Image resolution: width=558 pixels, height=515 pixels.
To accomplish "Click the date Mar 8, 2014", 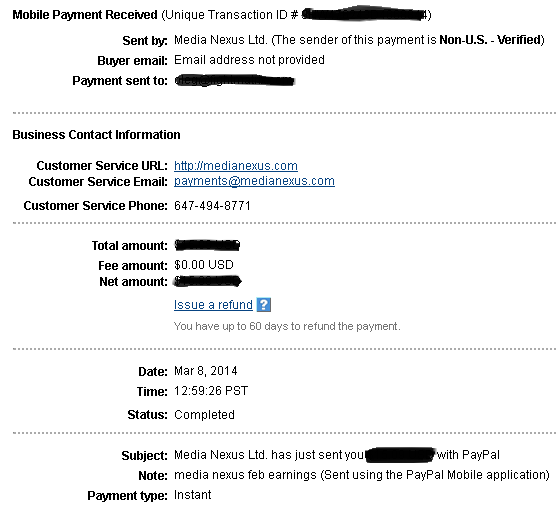I will (x=205, y=371).
